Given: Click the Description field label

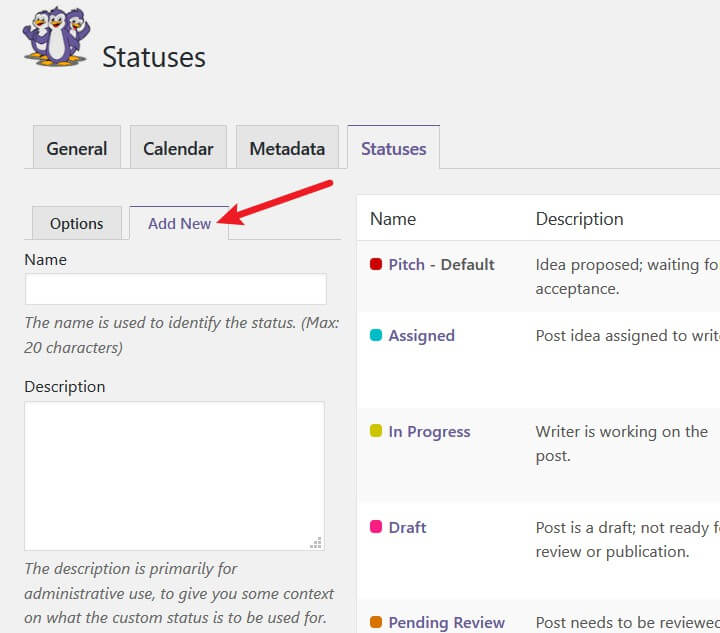Looking at the screenshot, I should tap(65, 387).
